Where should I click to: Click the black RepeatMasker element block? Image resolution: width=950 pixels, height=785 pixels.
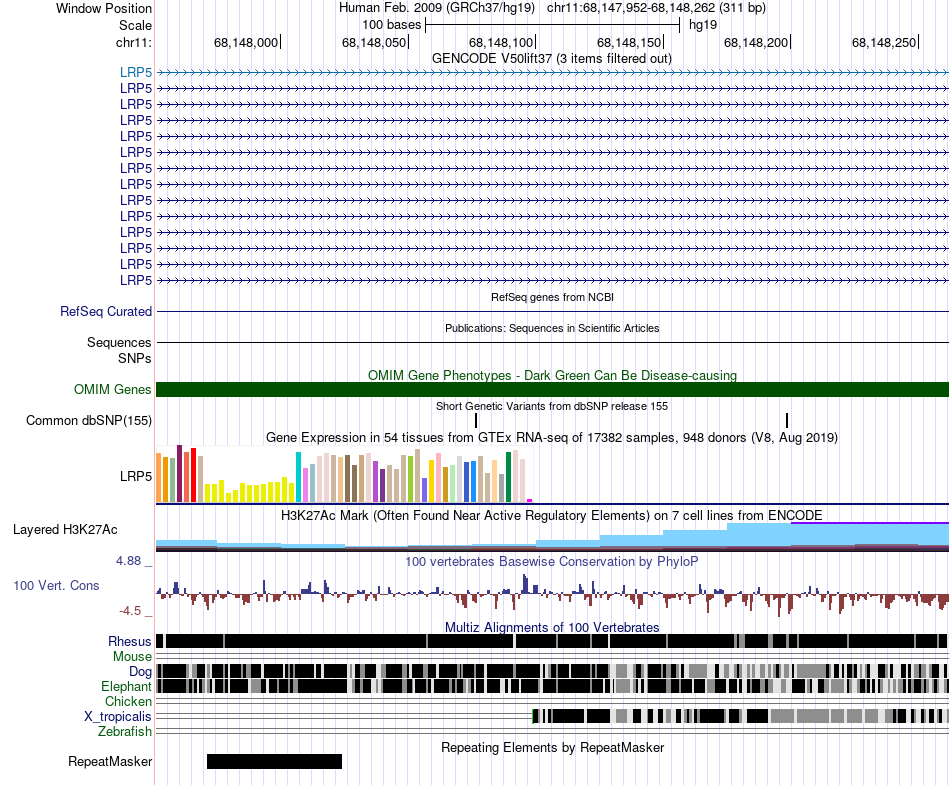[x=274, y=761]
